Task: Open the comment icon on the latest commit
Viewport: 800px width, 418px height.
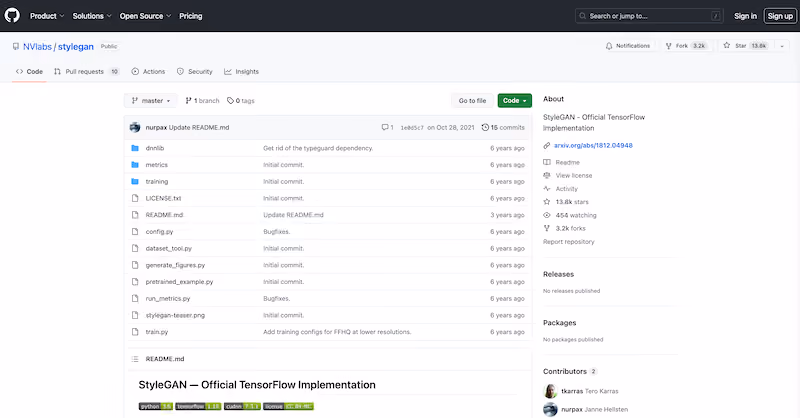Action: [385, 128]
